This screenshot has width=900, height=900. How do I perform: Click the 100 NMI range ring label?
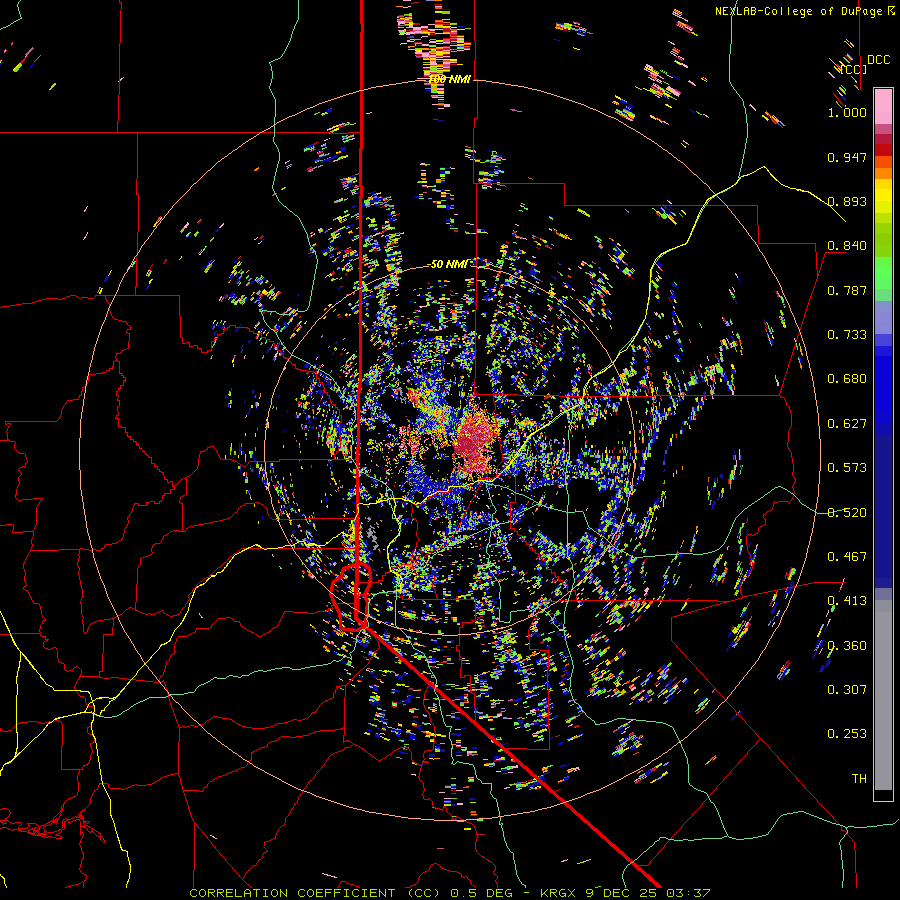pos(450,79)
